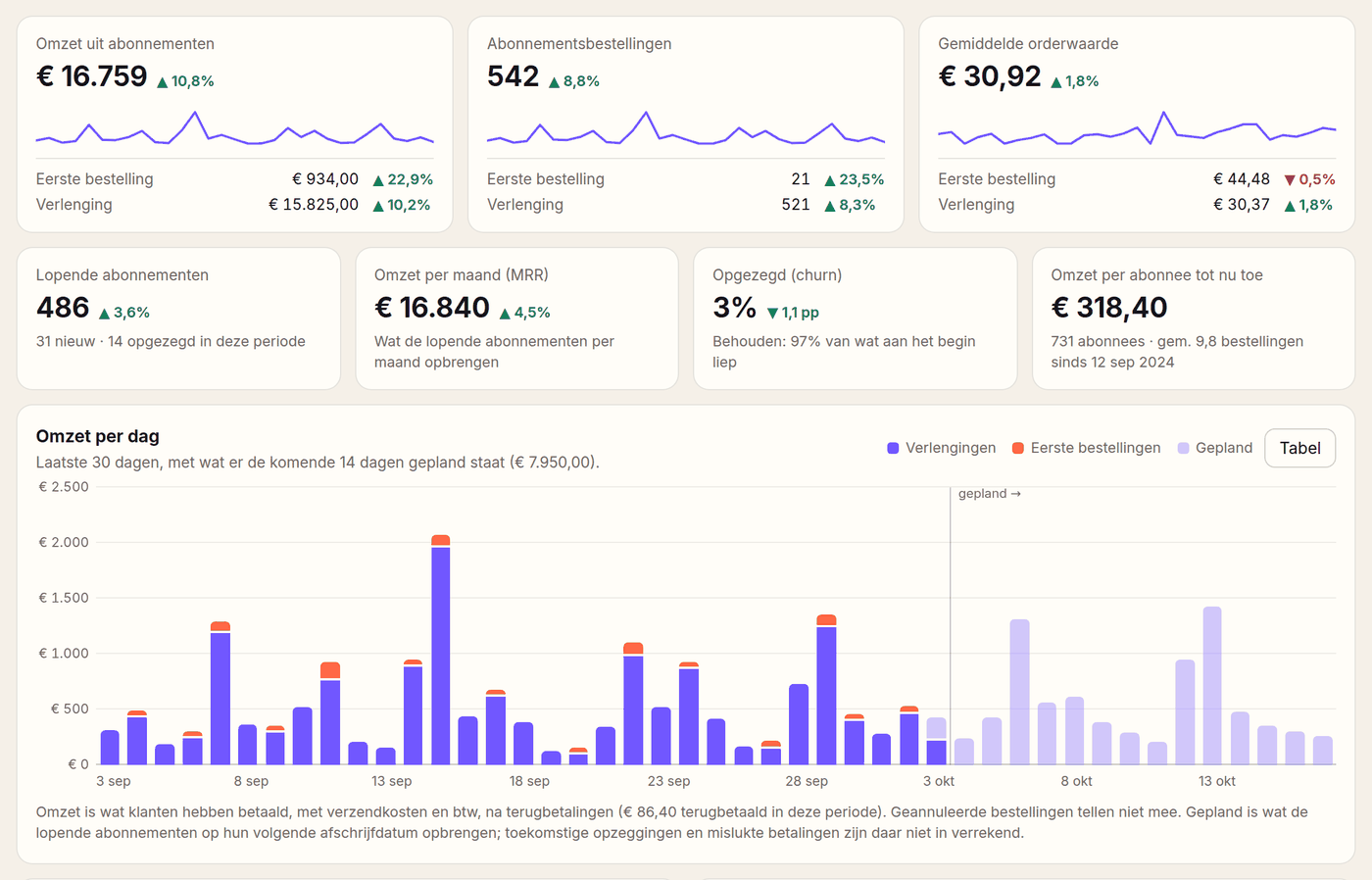Click the 521 renewal orders count
The height and width of the screenshot is (880, 1372).
[796, 205]
